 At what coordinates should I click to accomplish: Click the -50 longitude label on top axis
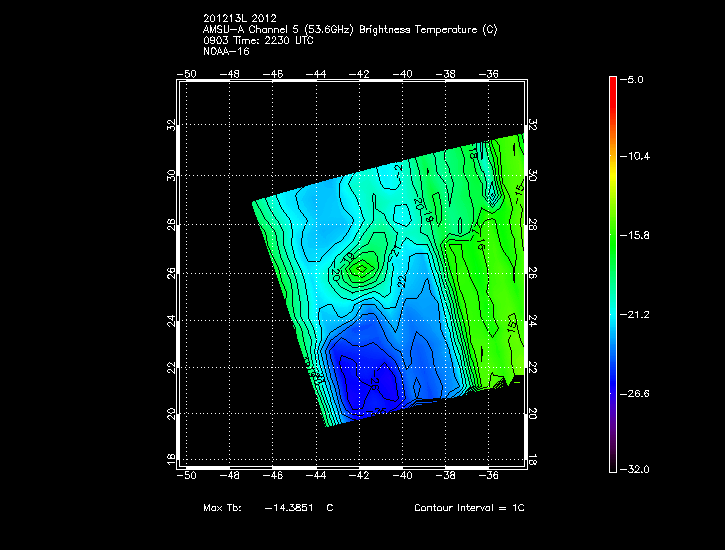pyautogui.click(x=186, y=74)
